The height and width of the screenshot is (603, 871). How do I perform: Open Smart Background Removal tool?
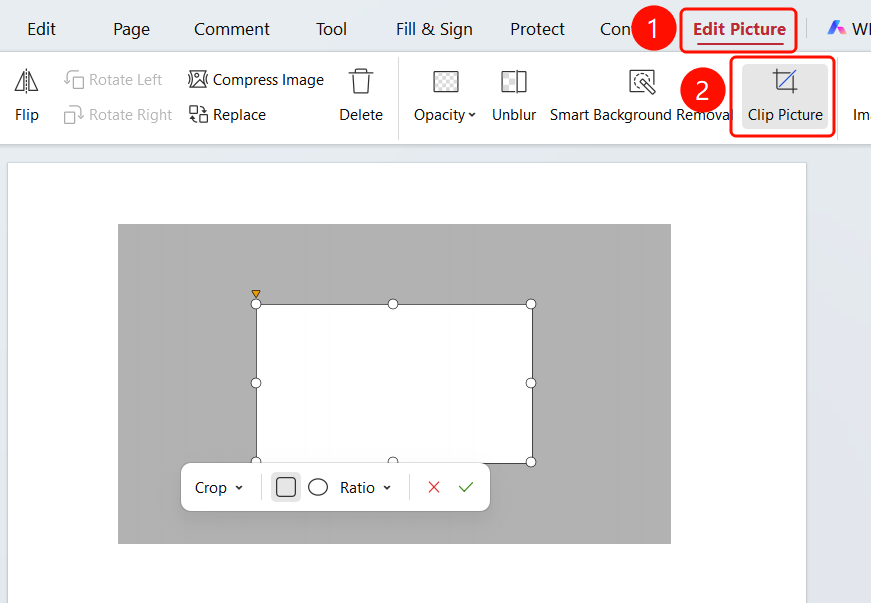pos(642,96)
